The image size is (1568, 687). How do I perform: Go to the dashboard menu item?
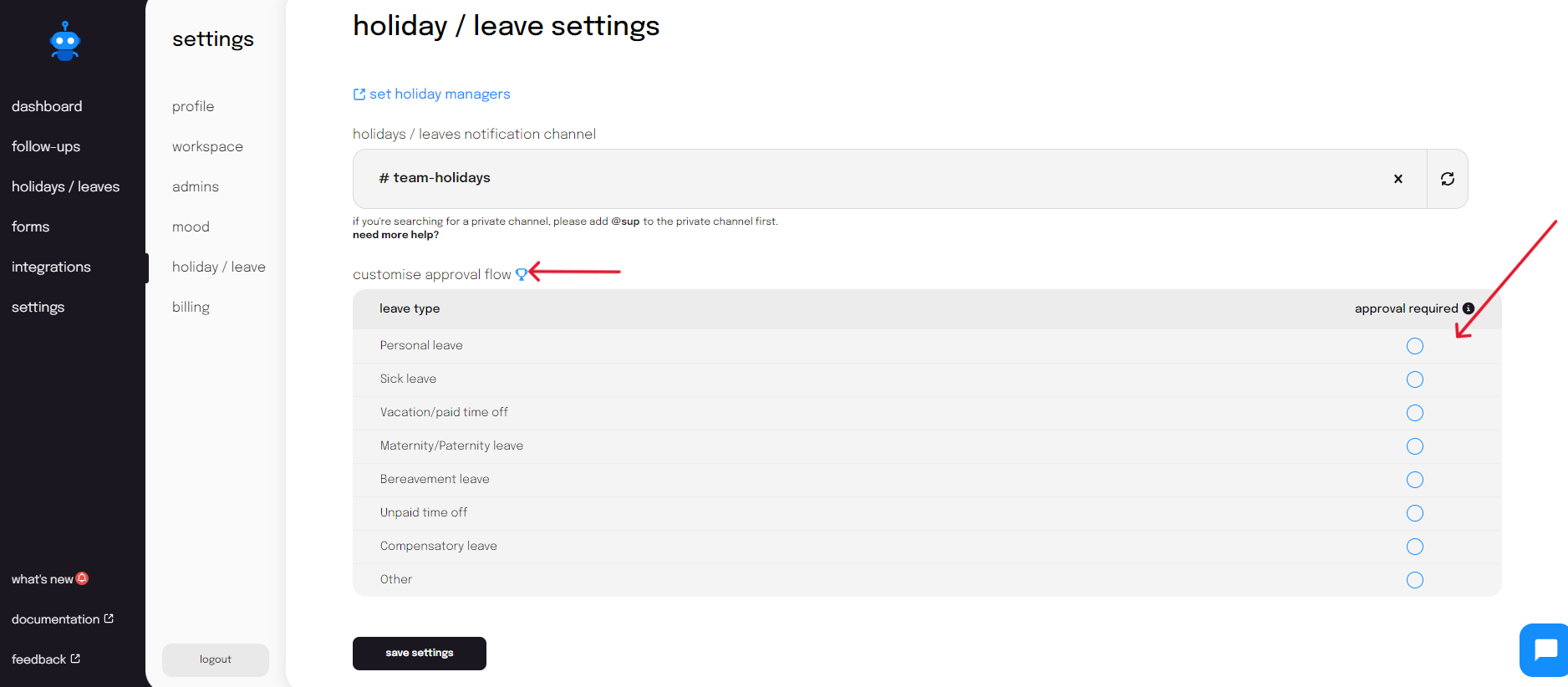pos(47,106)
